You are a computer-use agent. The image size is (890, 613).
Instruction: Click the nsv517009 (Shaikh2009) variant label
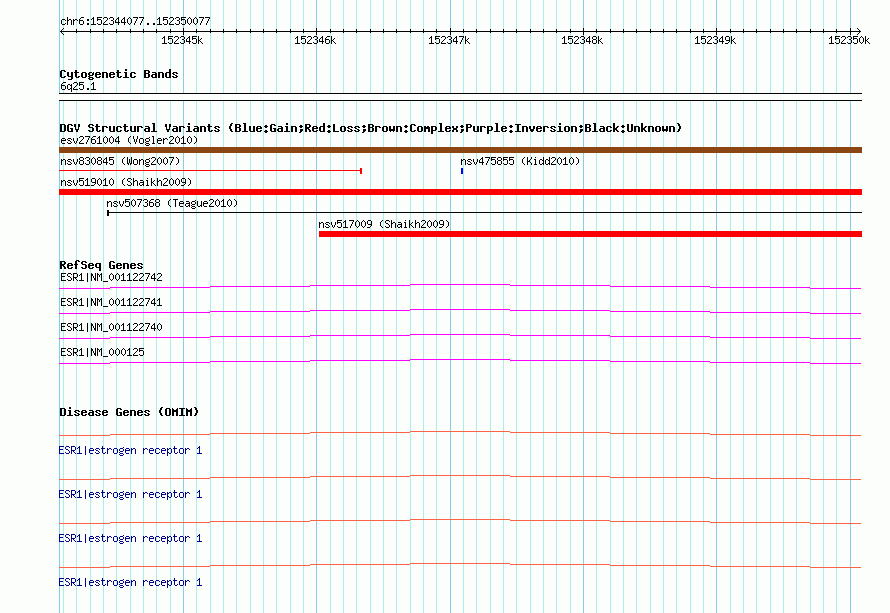pos(384,224)
